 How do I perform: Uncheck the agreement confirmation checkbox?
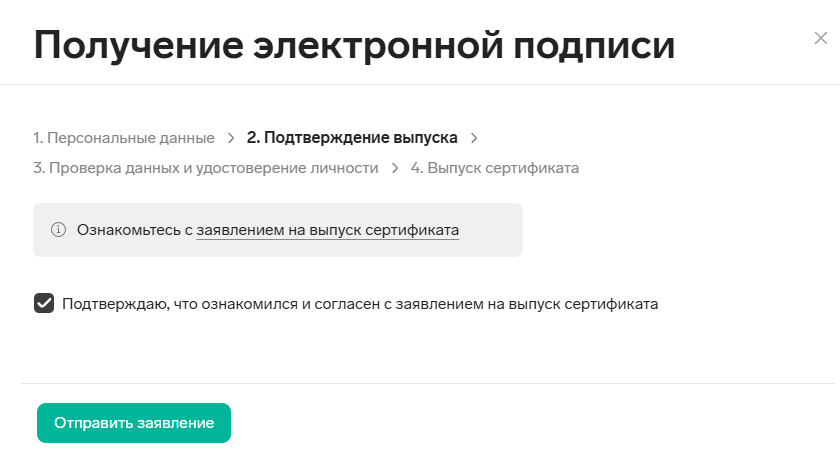tap(44, 303)
